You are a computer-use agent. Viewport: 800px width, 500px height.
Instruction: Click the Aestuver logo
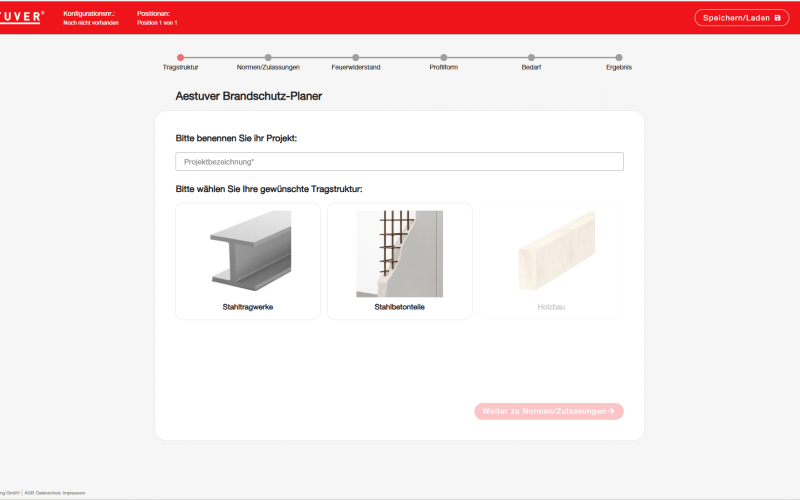pyautogui.click(x=21, y=17)
